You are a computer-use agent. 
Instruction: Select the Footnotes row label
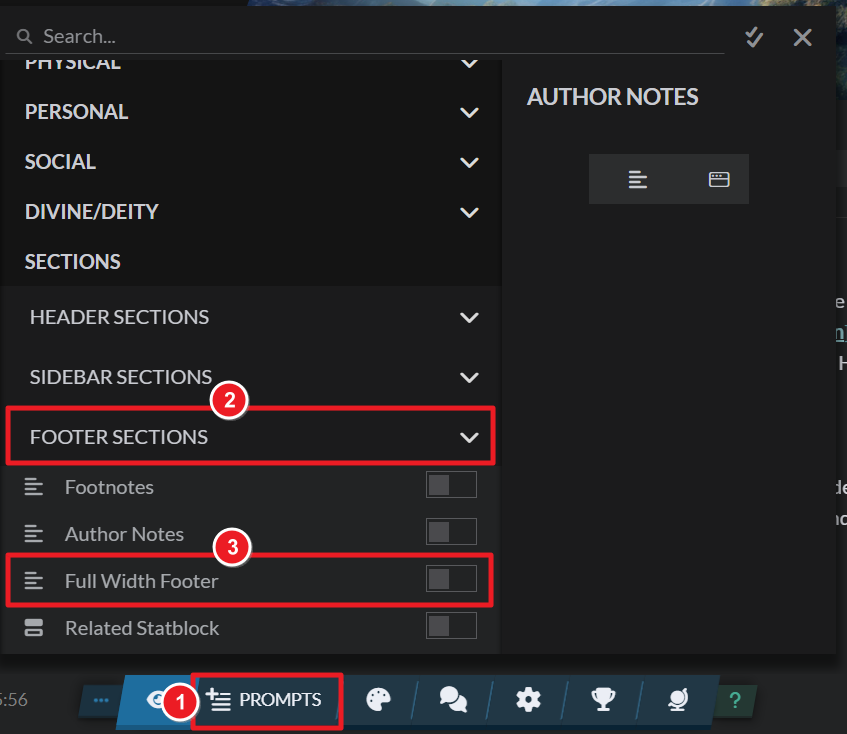pos(109,487)
